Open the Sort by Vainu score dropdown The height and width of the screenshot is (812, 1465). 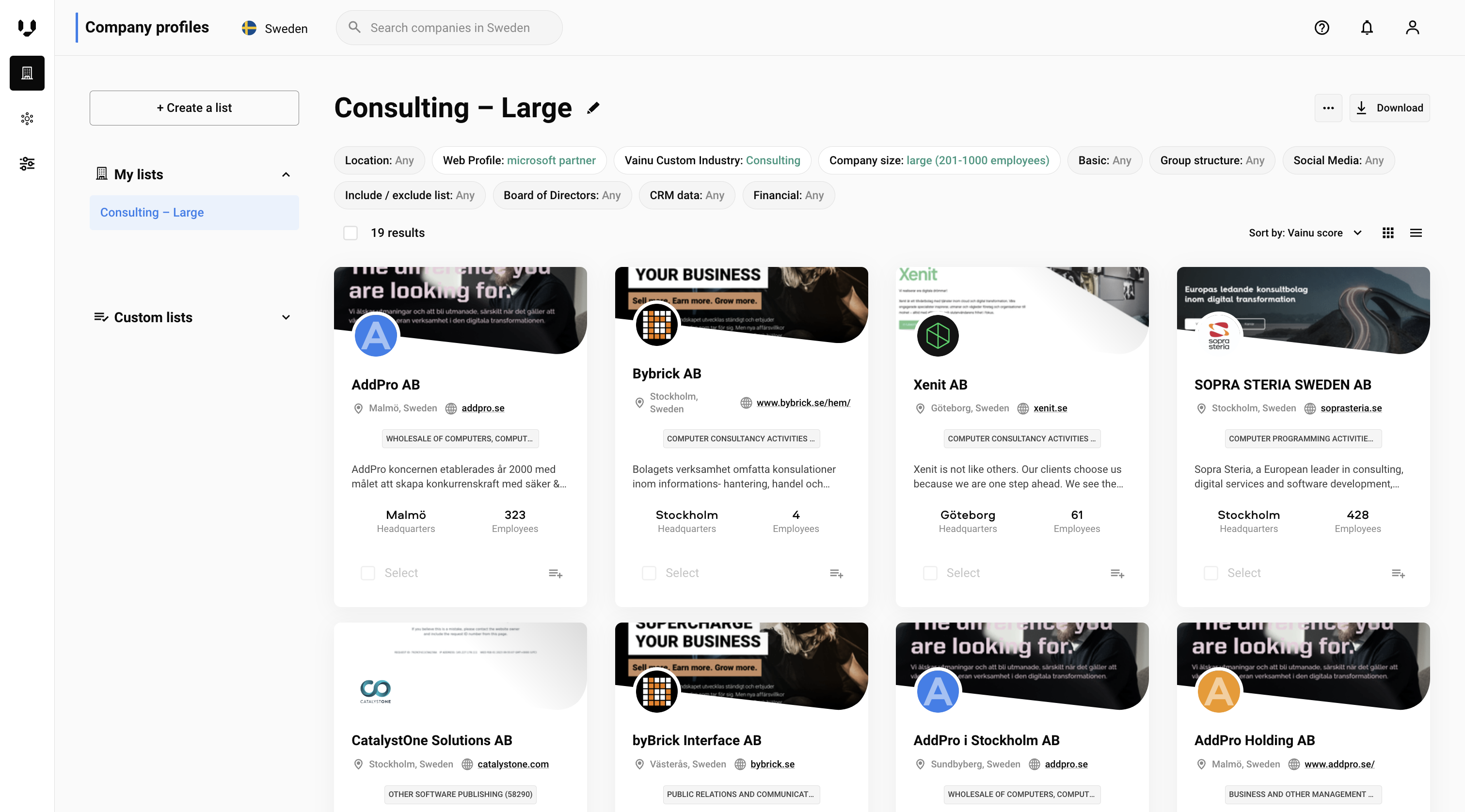(1305, 233)
